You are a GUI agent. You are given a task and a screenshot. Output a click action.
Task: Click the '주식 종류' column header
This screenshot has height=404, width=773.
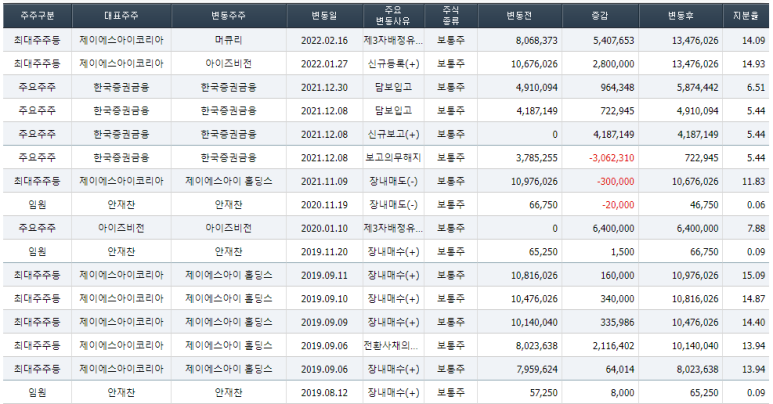point(451,16)
